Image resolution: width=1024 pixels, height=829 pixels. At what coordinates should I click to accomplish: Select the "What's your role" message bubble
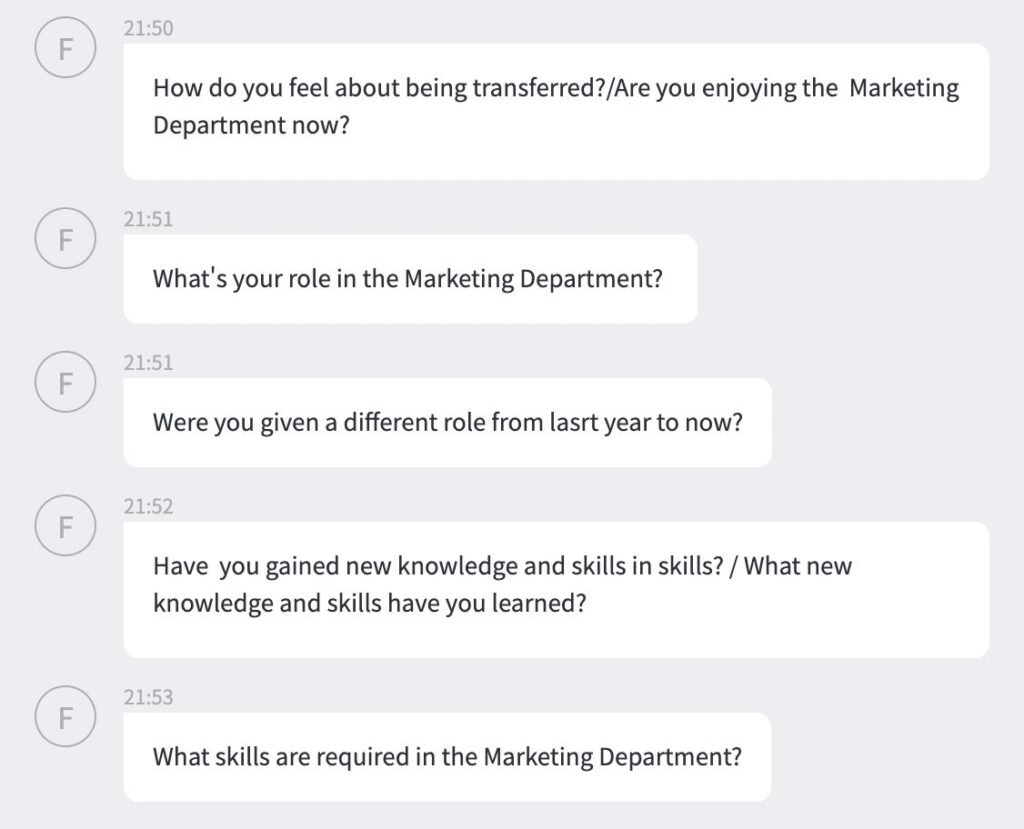(410, 279)
